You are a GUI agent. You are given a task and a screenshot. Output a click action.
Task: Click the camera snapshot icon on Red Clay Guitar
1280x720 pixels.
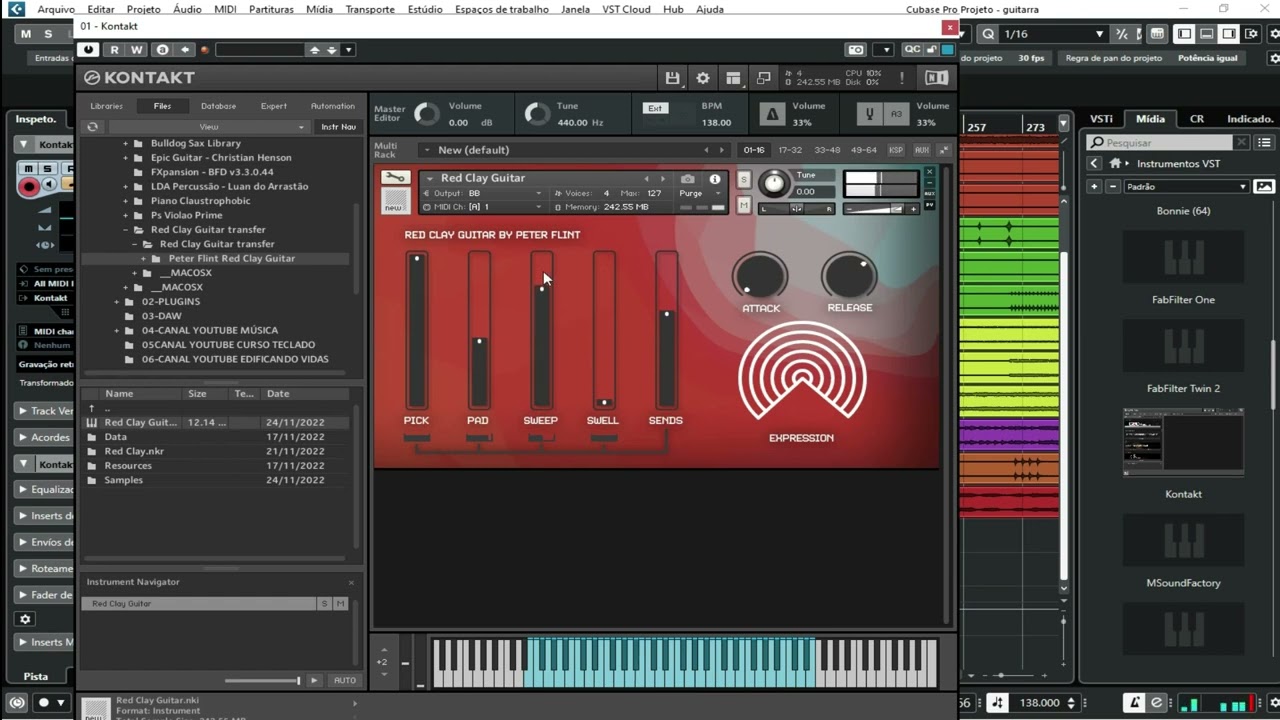pyautogui.click(x=687, y=179)
